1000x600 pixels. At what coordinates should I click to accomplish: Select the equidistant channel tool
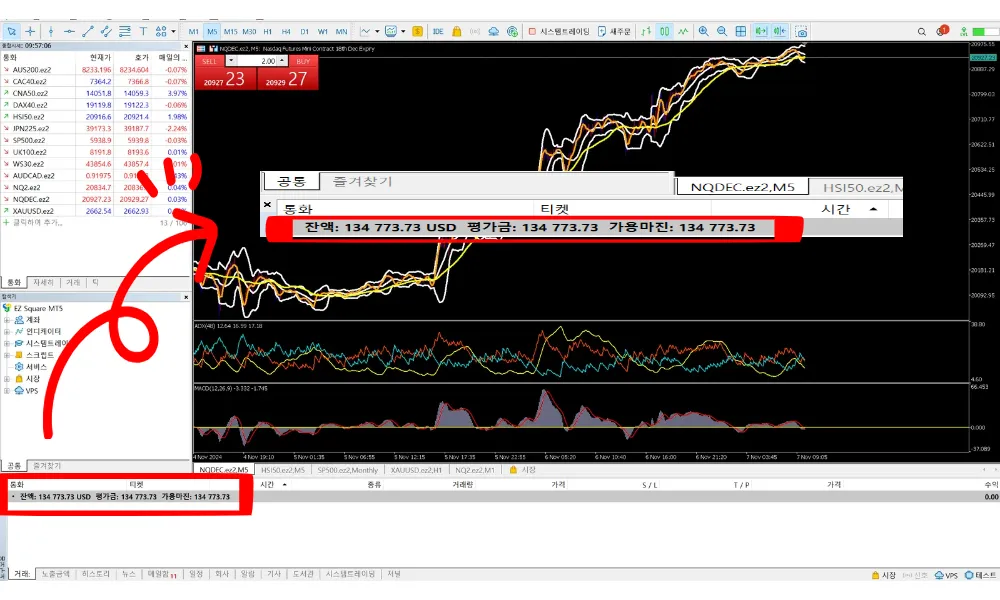coord(106,31)
